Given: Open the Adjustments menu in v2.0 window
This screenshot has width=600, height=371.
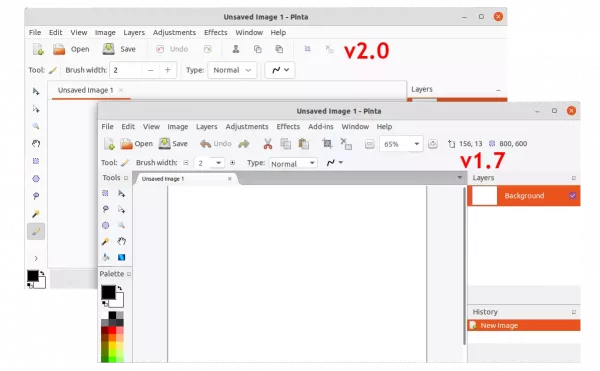Looking at the screenshot, I should coord(174,33).
